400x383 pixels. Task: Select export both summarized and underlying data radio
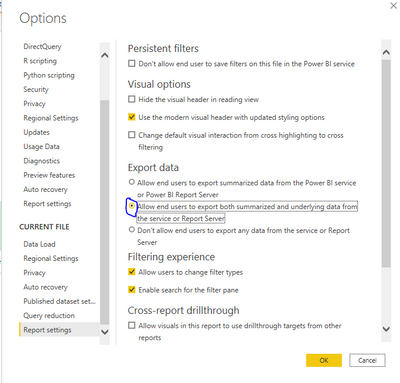132,206
